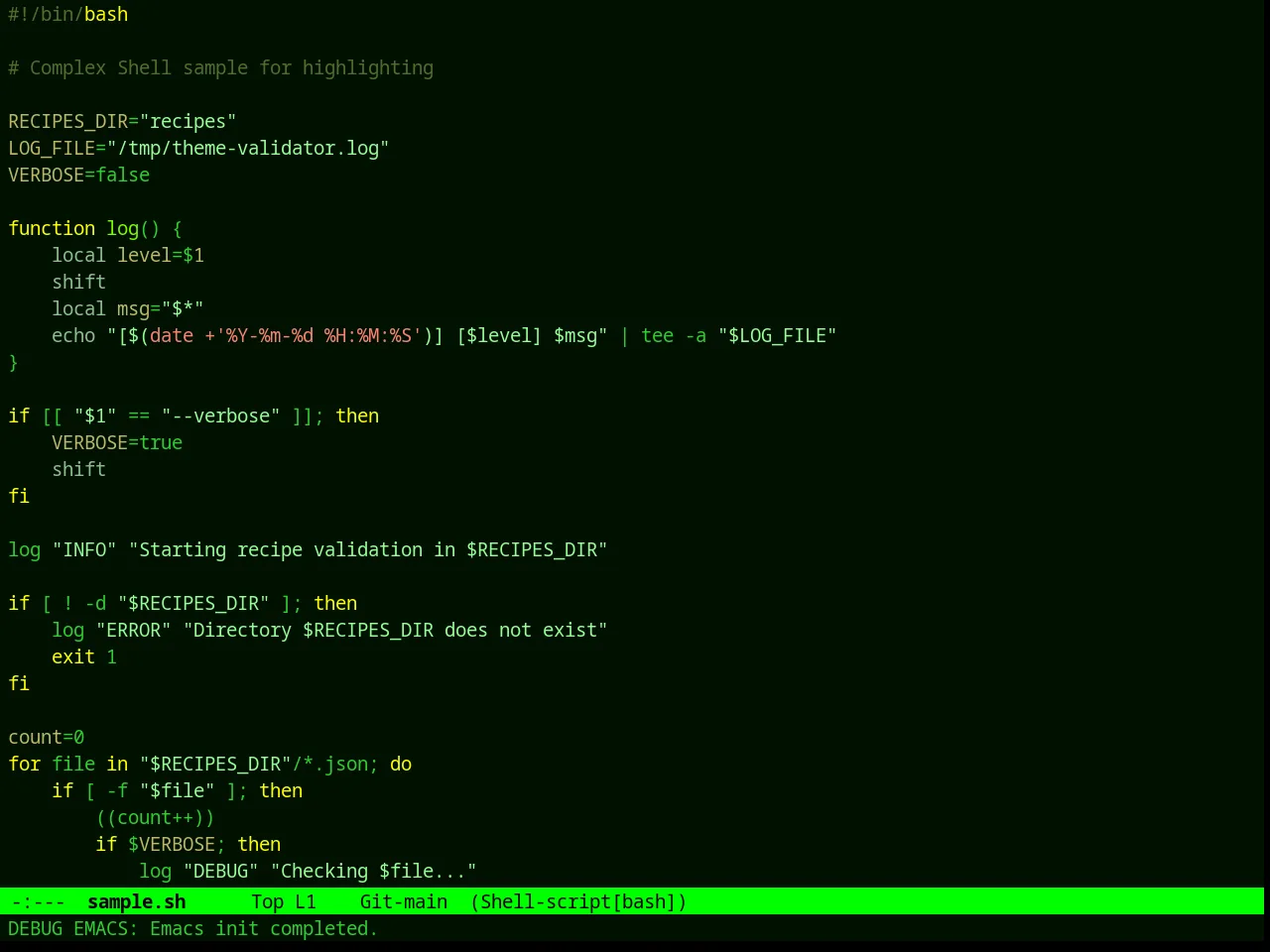Click the 'Directory $RECIPES_DIR does not exist' string
The height and width of the screenshot is (952, 1270).
coord(395,631)
